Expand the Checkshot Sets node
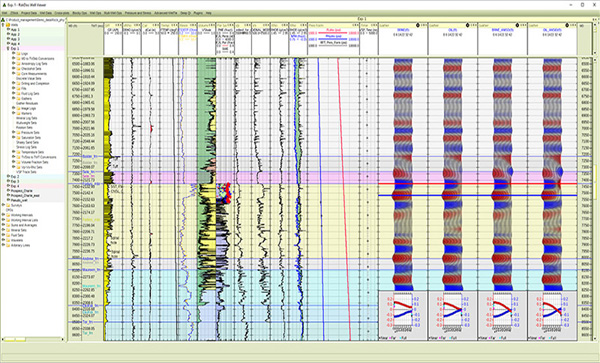This screenshot has width=600, height=363. point(14,69)
